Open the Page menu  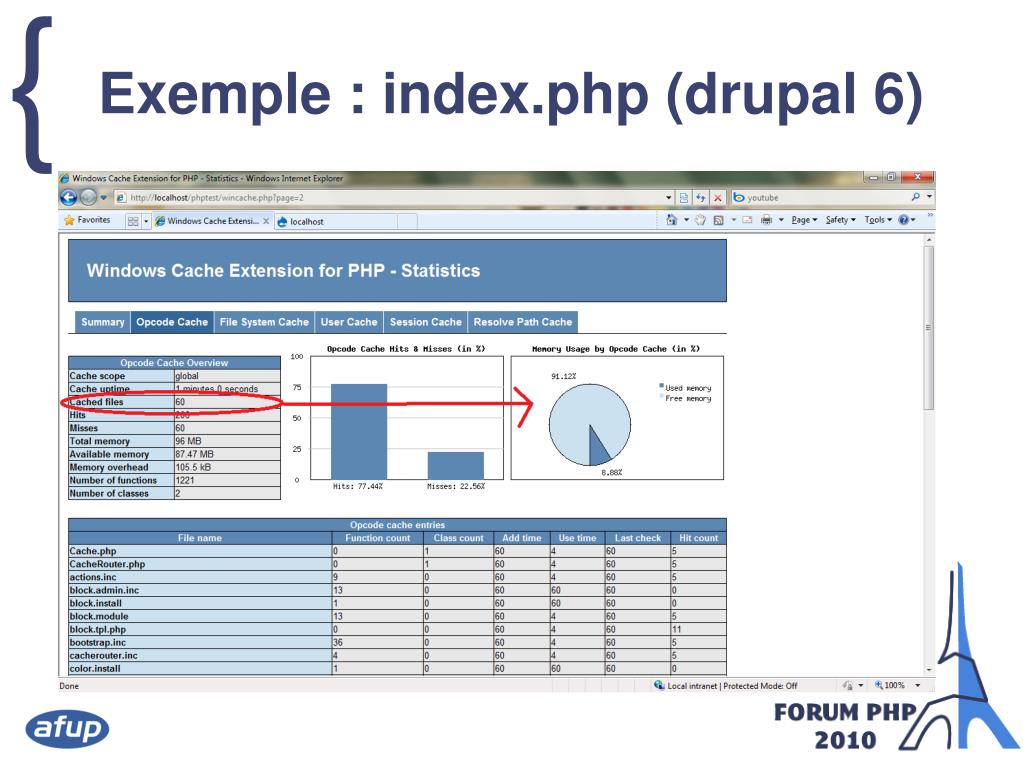tap(804, 220)
